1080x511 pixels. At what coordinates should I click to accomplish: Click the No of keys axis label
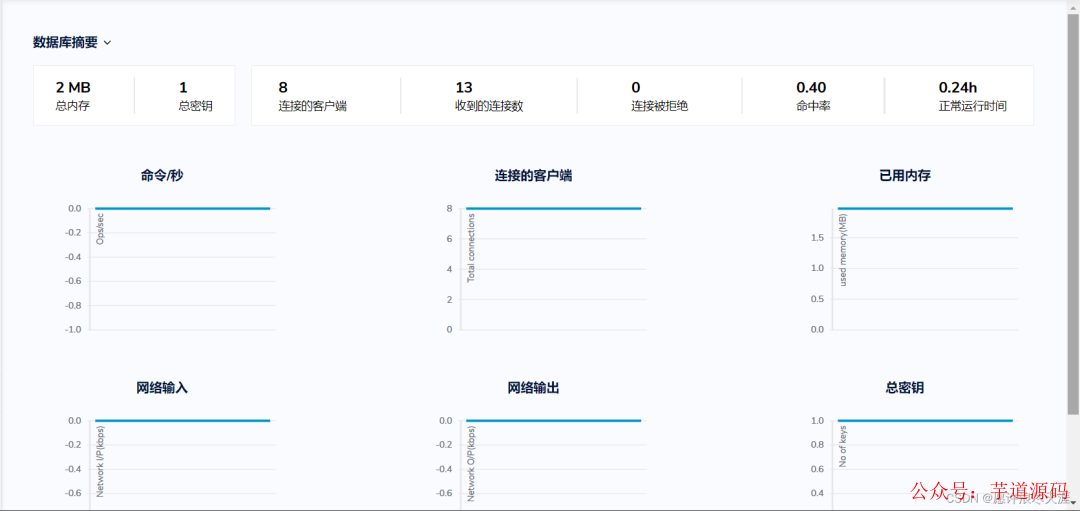[843, 446]
